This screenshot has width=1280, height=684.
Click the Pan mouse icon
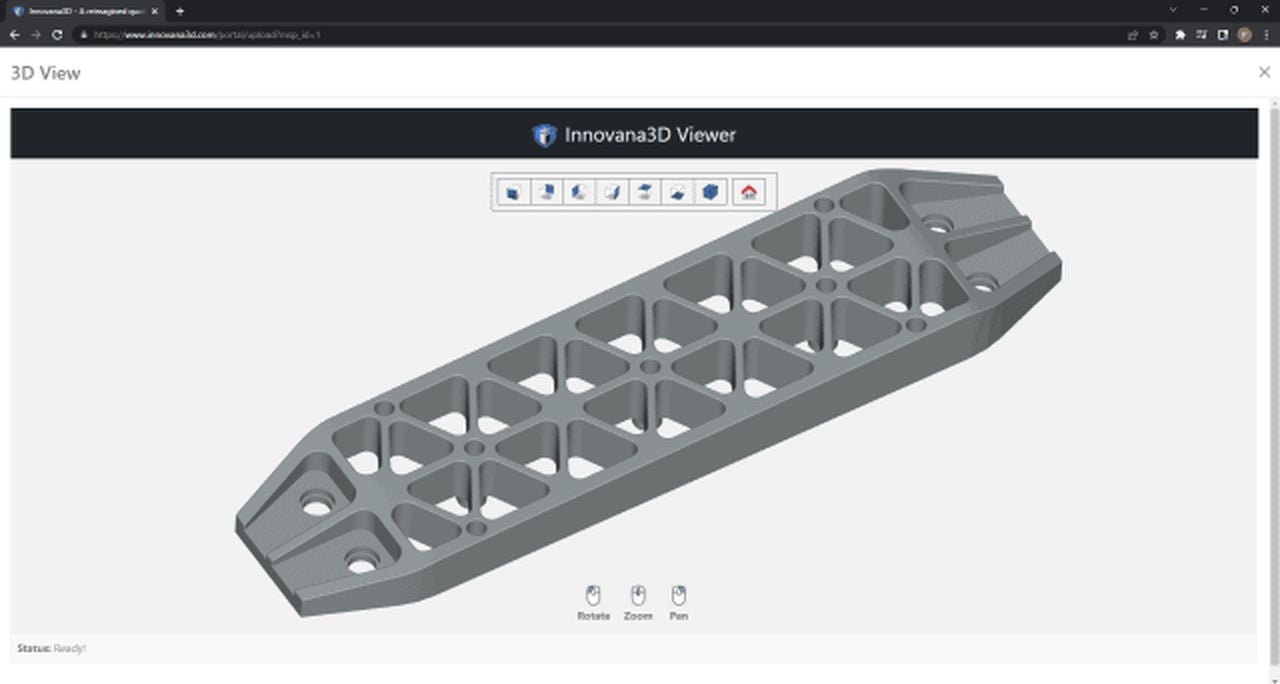click(x=679, y=597)
